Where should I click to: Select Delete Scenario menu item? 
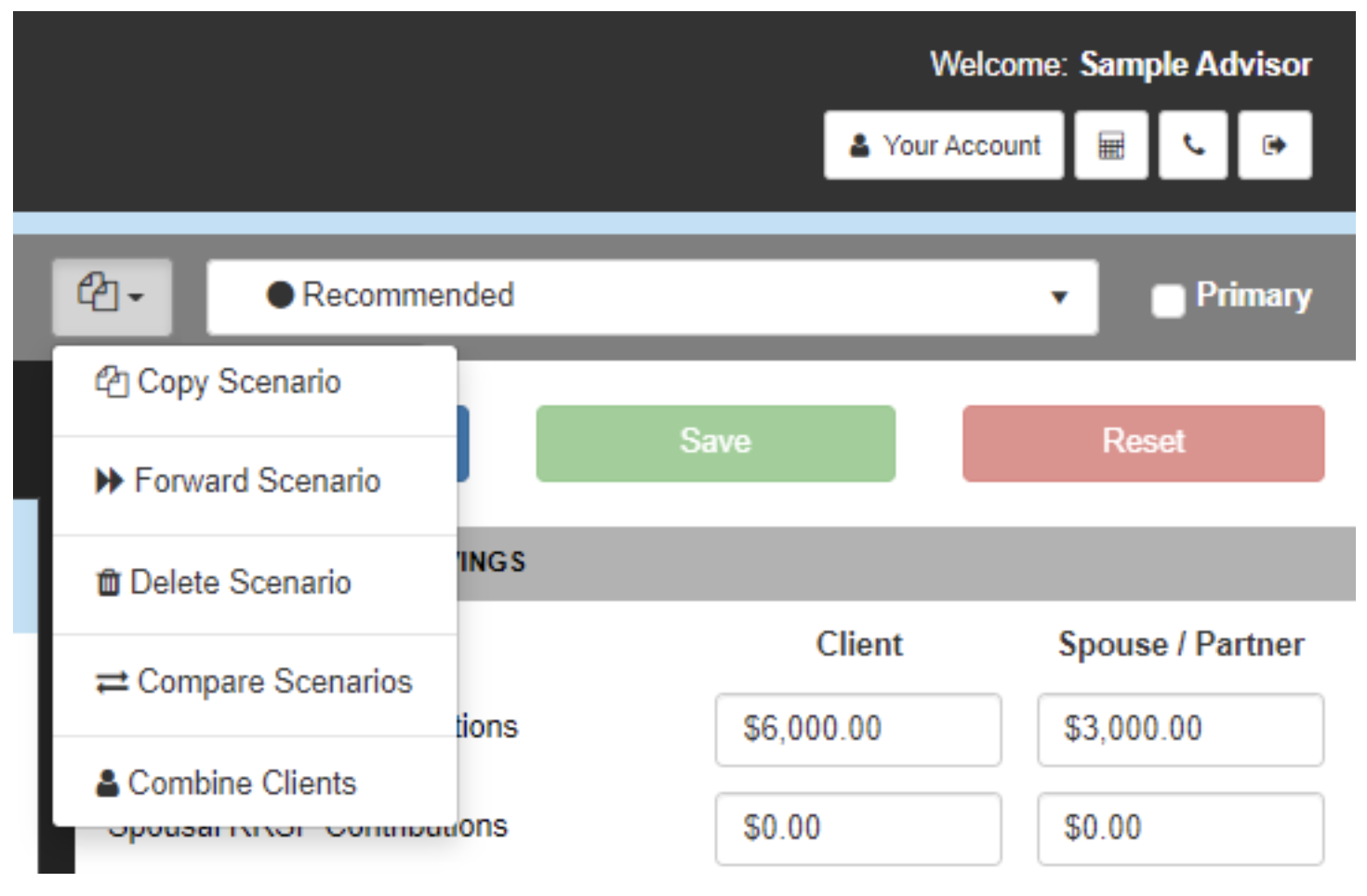point(240,583)
